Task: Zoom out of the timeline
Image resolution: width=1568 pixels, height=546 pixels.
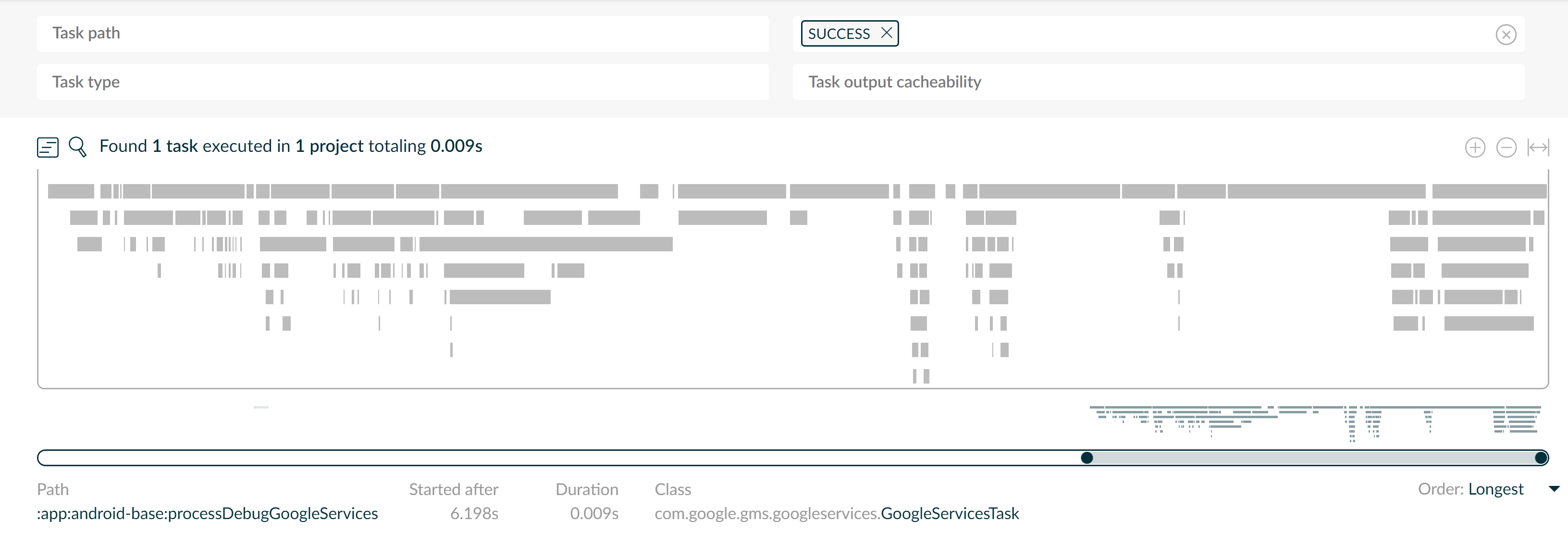Action: pos(1506,148)
